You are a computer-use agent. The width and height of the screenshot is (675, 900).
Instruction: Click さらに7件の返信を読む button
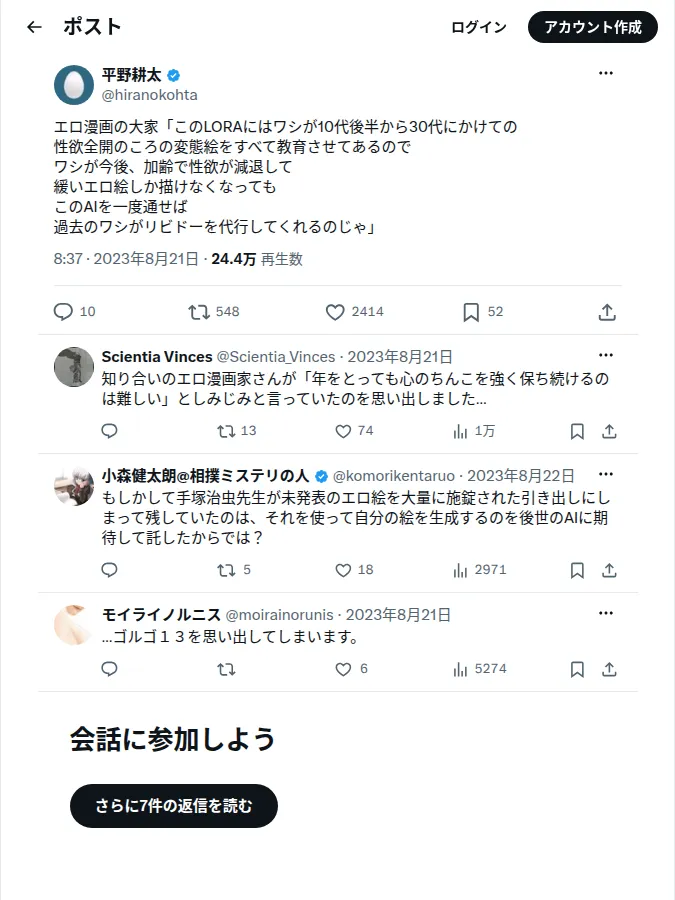pos(174,806)
